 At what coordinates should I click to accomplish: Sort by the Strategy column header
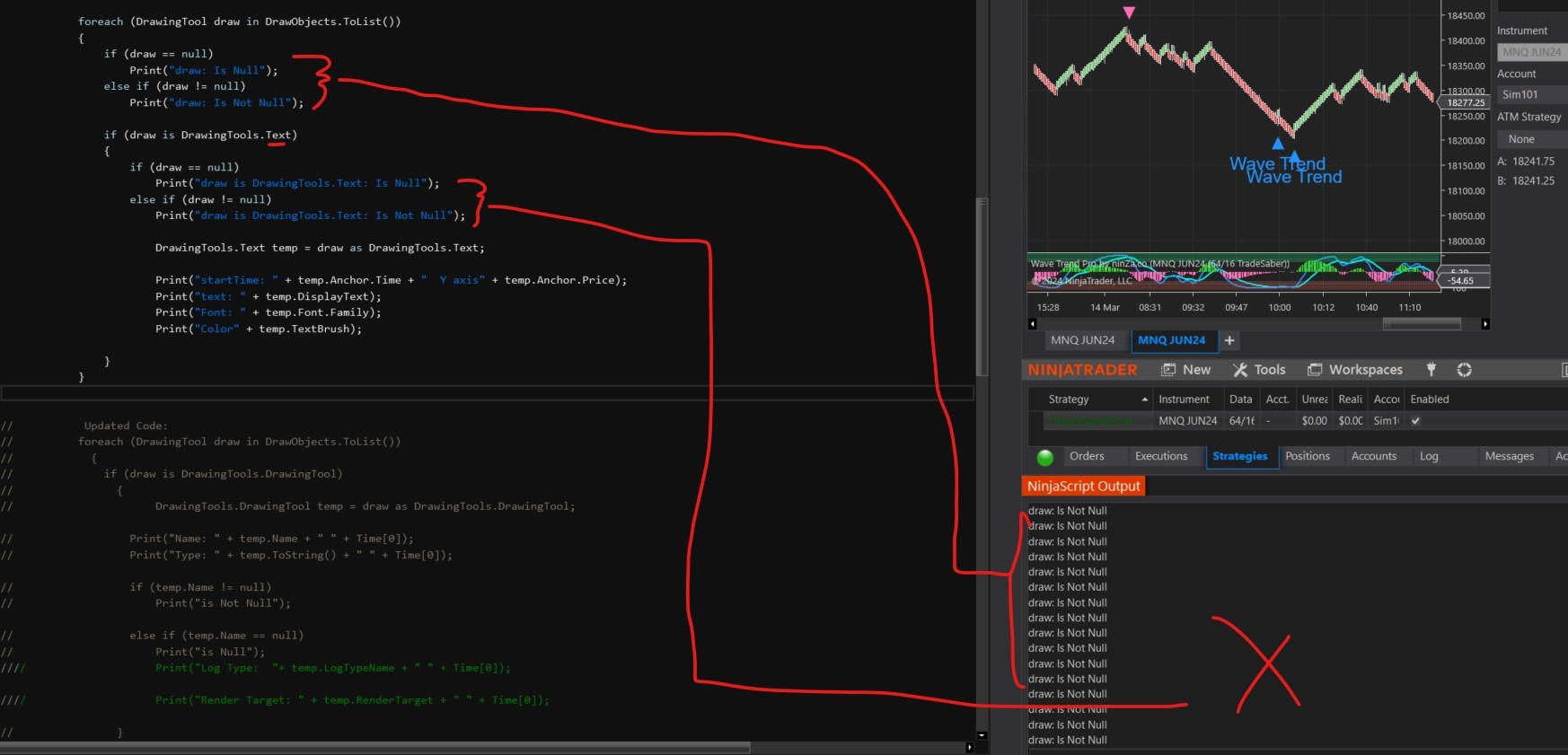click(1069, 399)
